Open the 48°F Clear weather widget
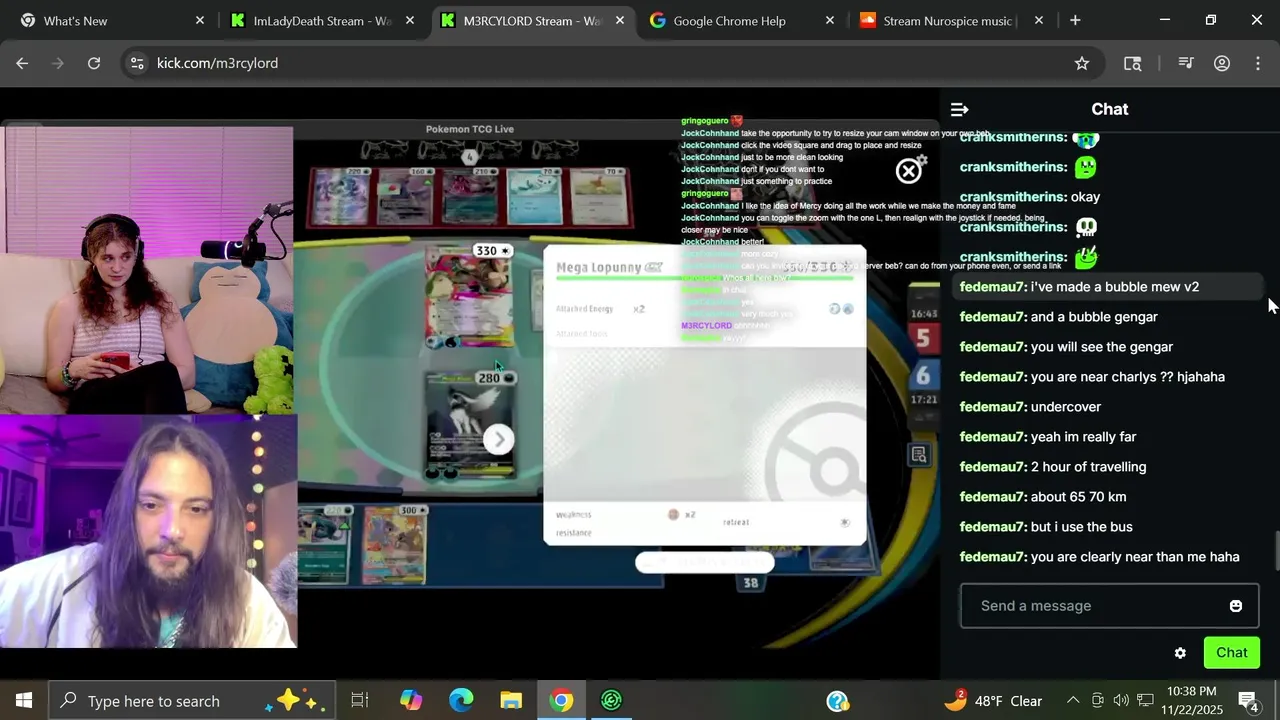This screenshot has width=1280, height=720. click(x=993, y=701)
